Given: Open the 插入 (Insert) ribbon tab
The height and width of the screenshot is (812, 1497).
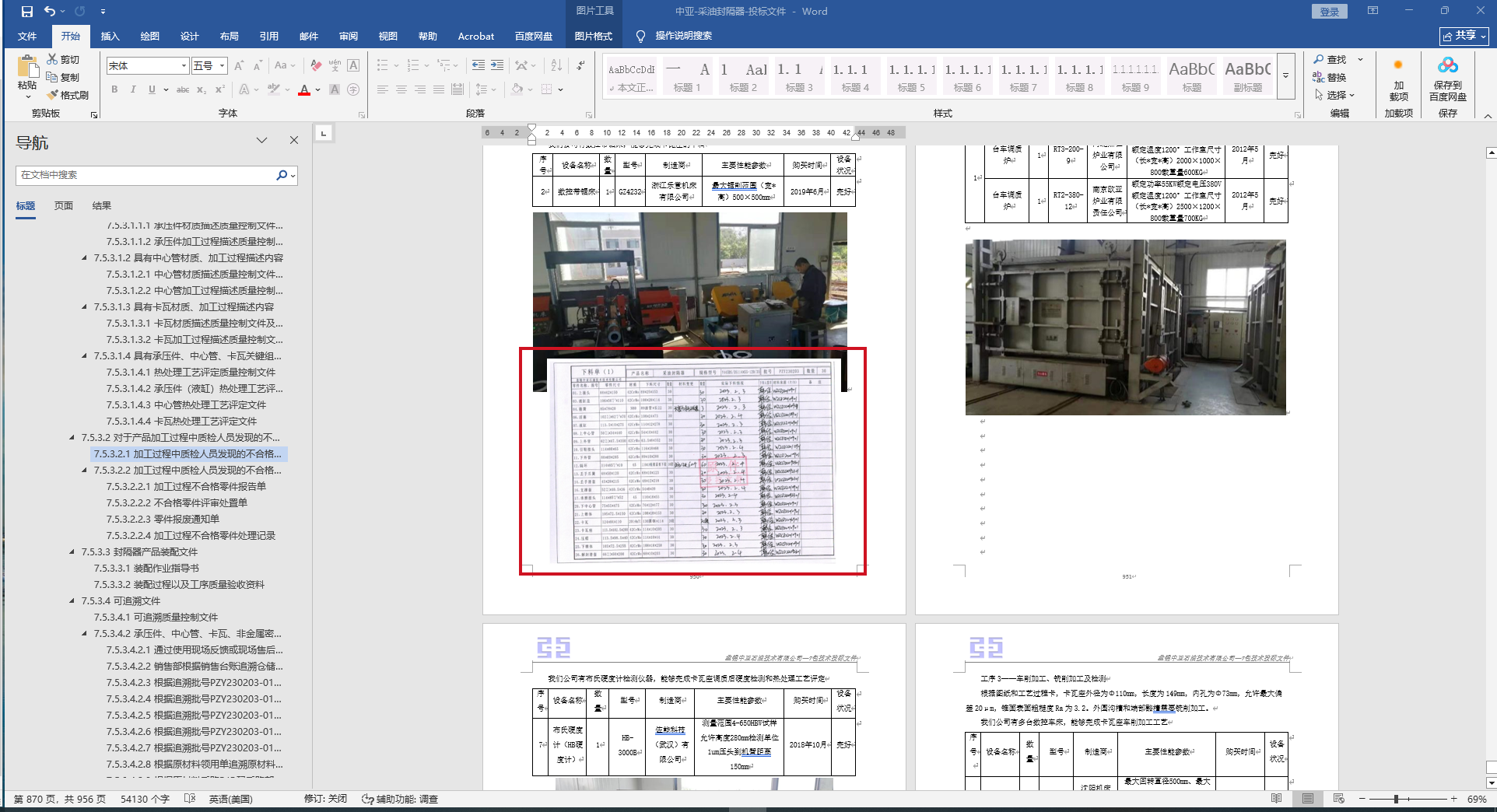Looking at the screenshot, I should 110,36.
